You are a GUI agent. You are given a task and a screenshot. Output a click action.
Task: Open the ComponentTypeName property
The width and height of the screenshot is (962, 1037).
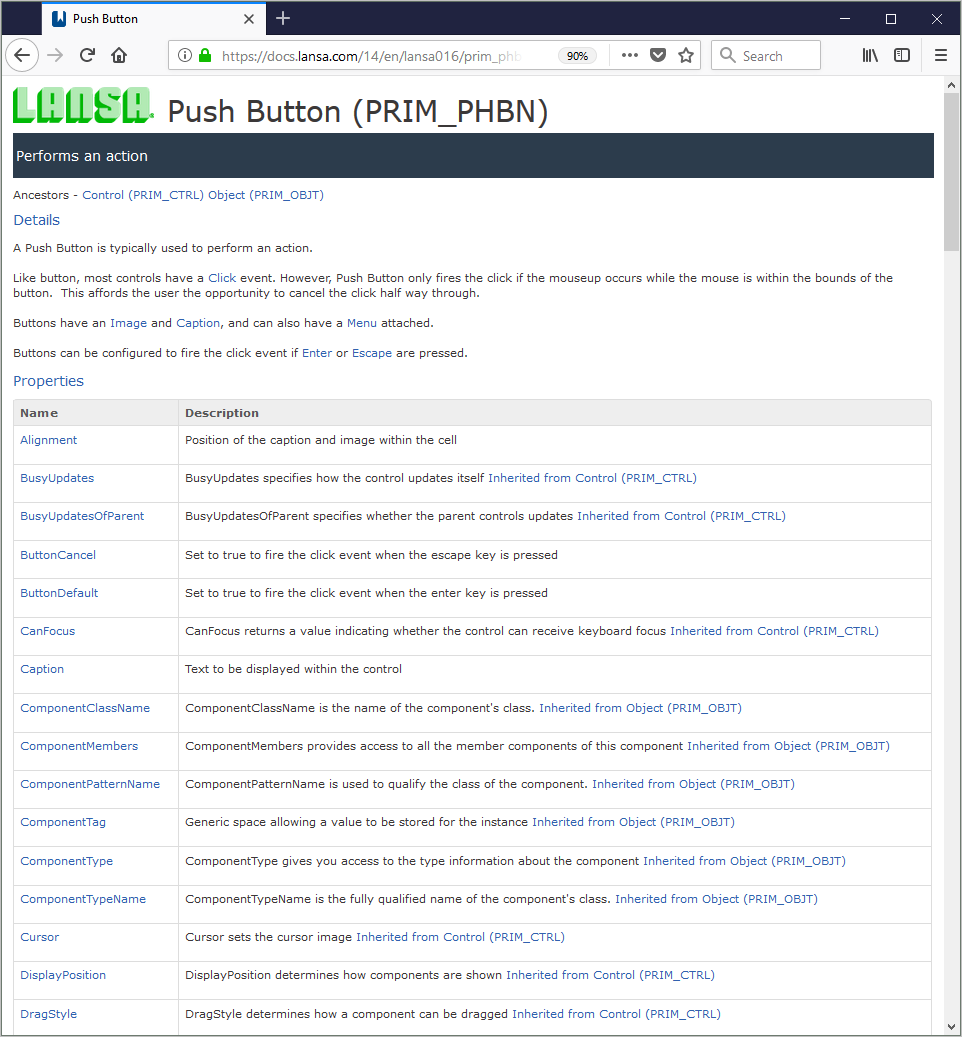(x=83, y=899)
